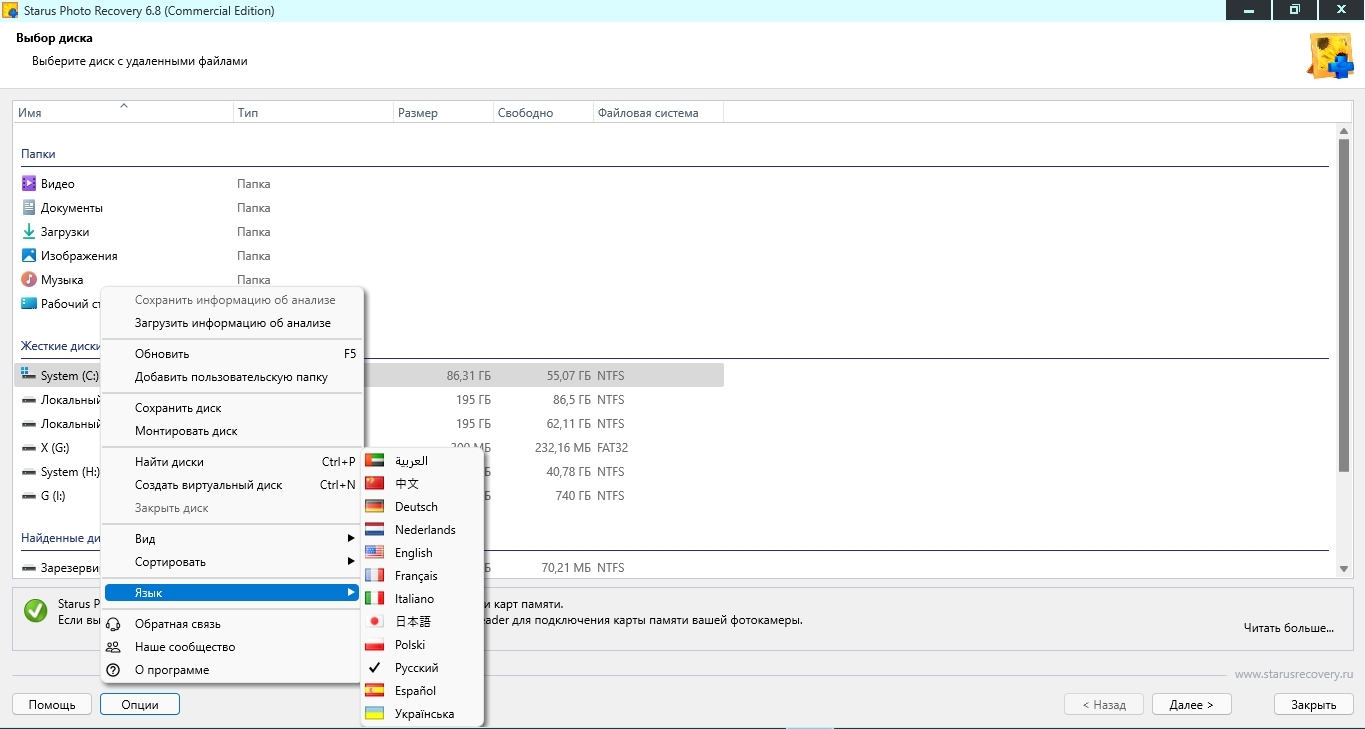Switch language to Deutsch
This screenshot has width=1365, height=729.
422,507
